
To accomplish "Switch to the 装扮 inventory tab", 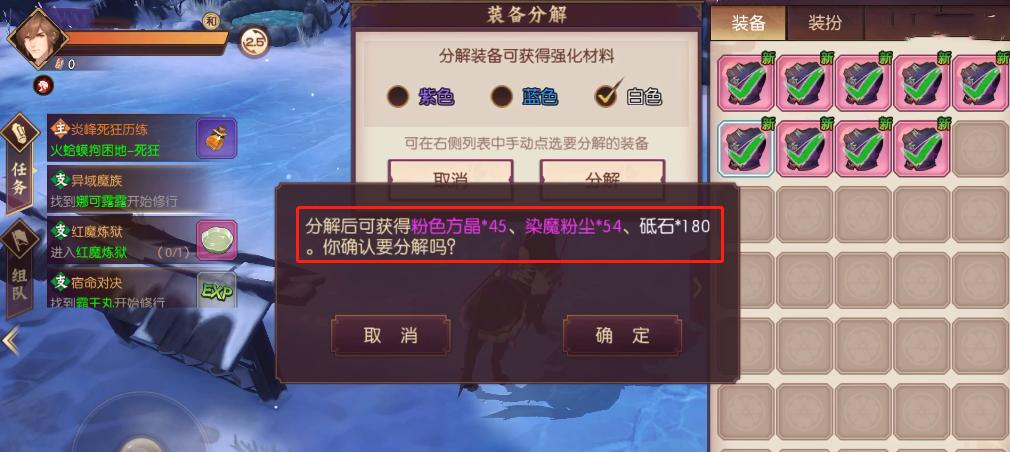I will (x=824, y=23).
